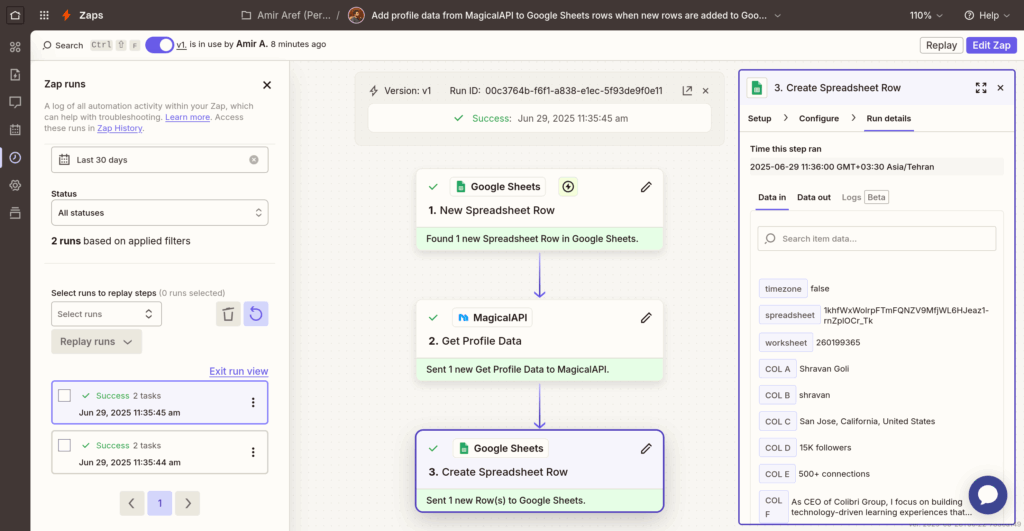This screenshot has width=1024, height=531.
Task: Open the sidebar versions stack icon
Action: 15,213
